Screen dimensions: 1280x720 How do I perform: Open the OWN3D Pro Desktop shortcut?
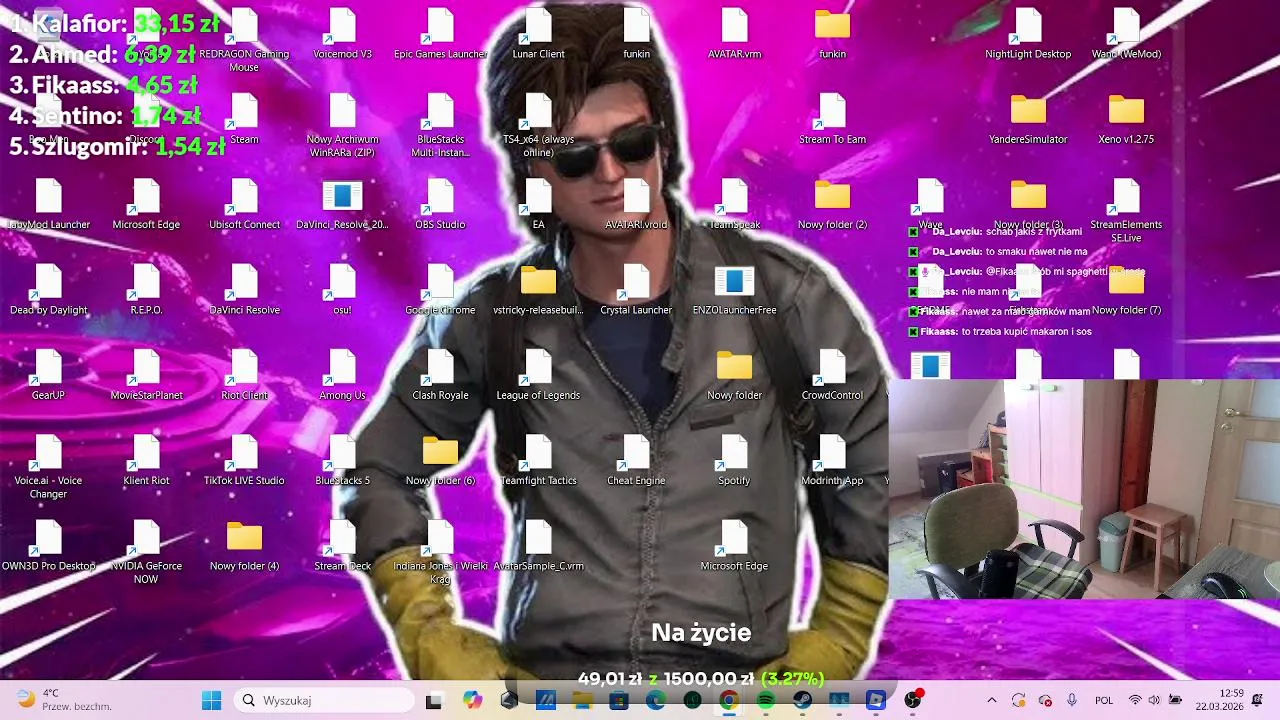tap(48, 544)
